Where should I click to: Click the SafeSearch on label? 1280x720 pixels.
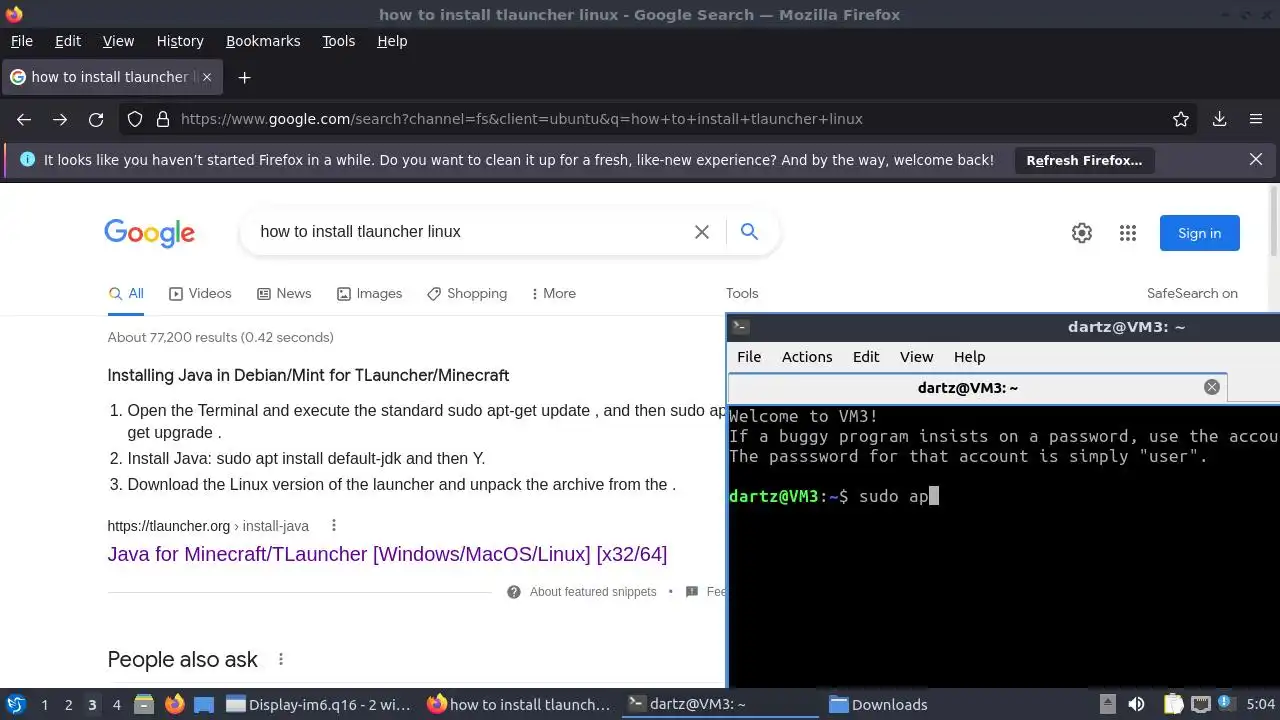click(x=1192, y=294)
